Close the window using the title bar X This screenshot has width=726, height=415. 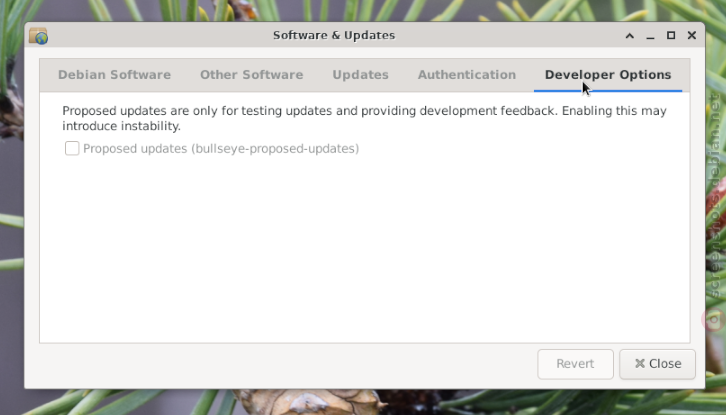coord(692,36)
